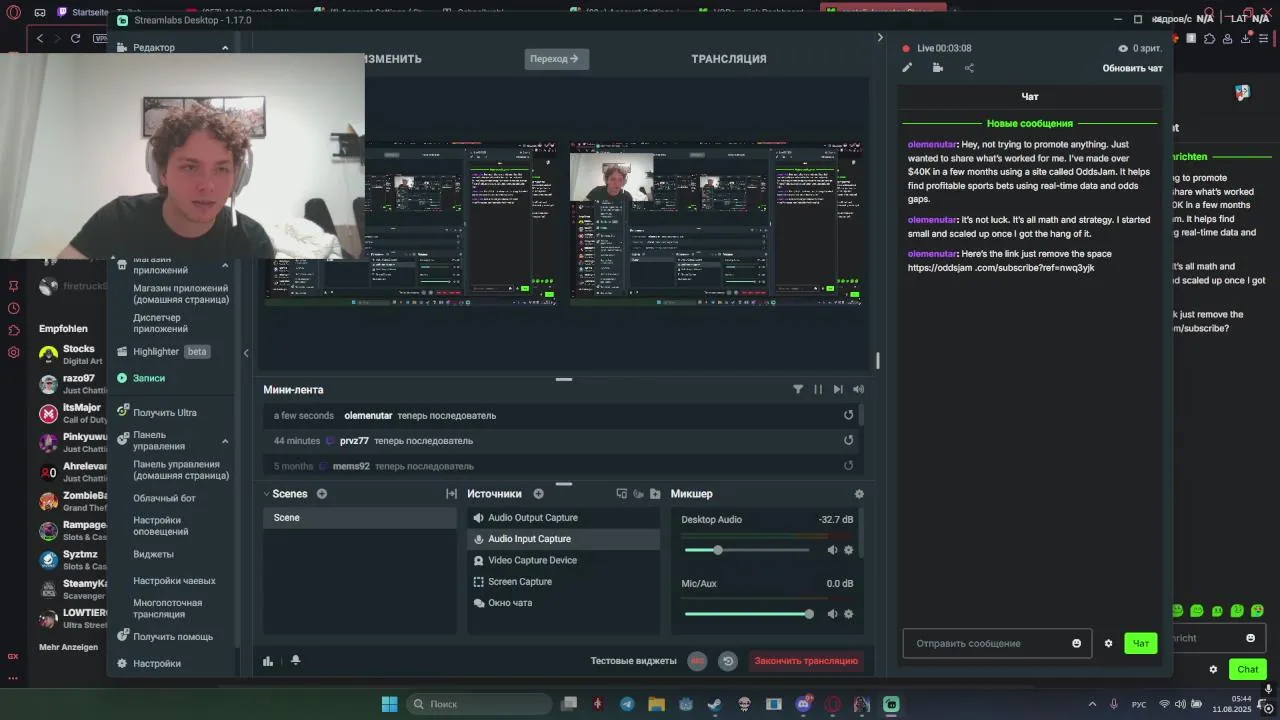Open the filter funnel in Мини-лента
The image size is (1280, 720).
pyautogui.click(x=798, y=389)
